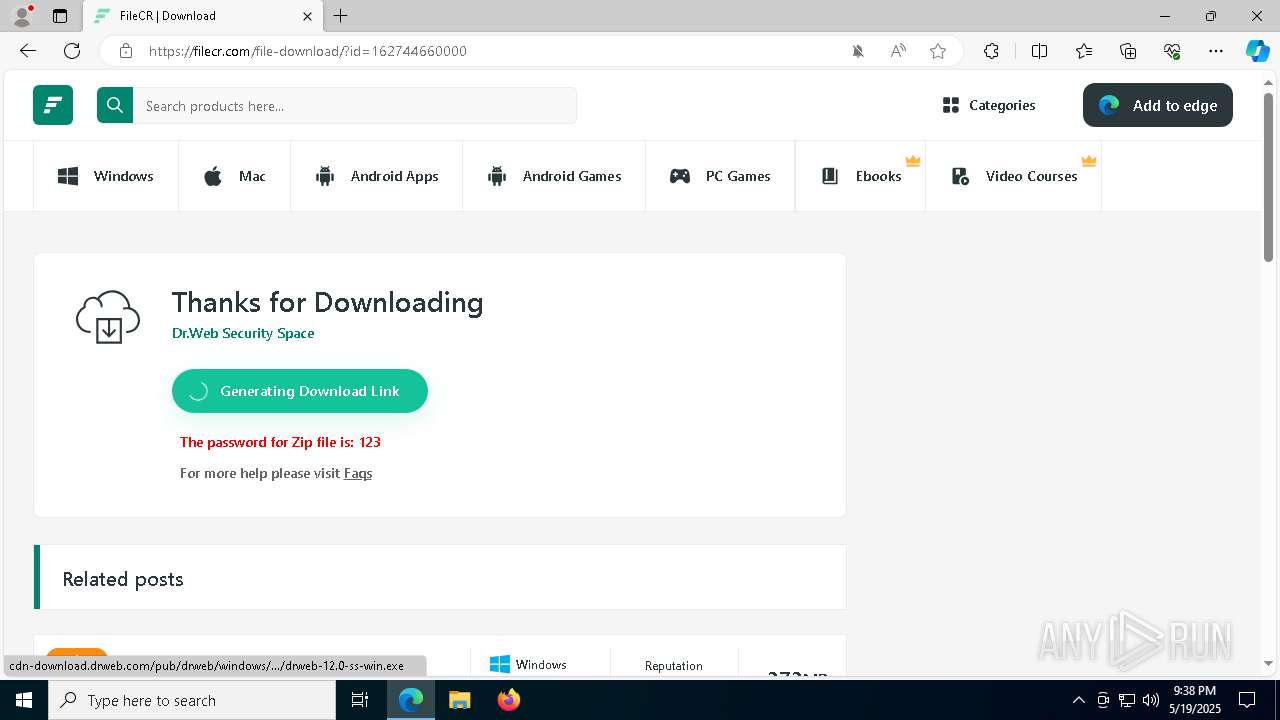Click the Related posts heading
1280x720 pixels.
pos(123,579)
